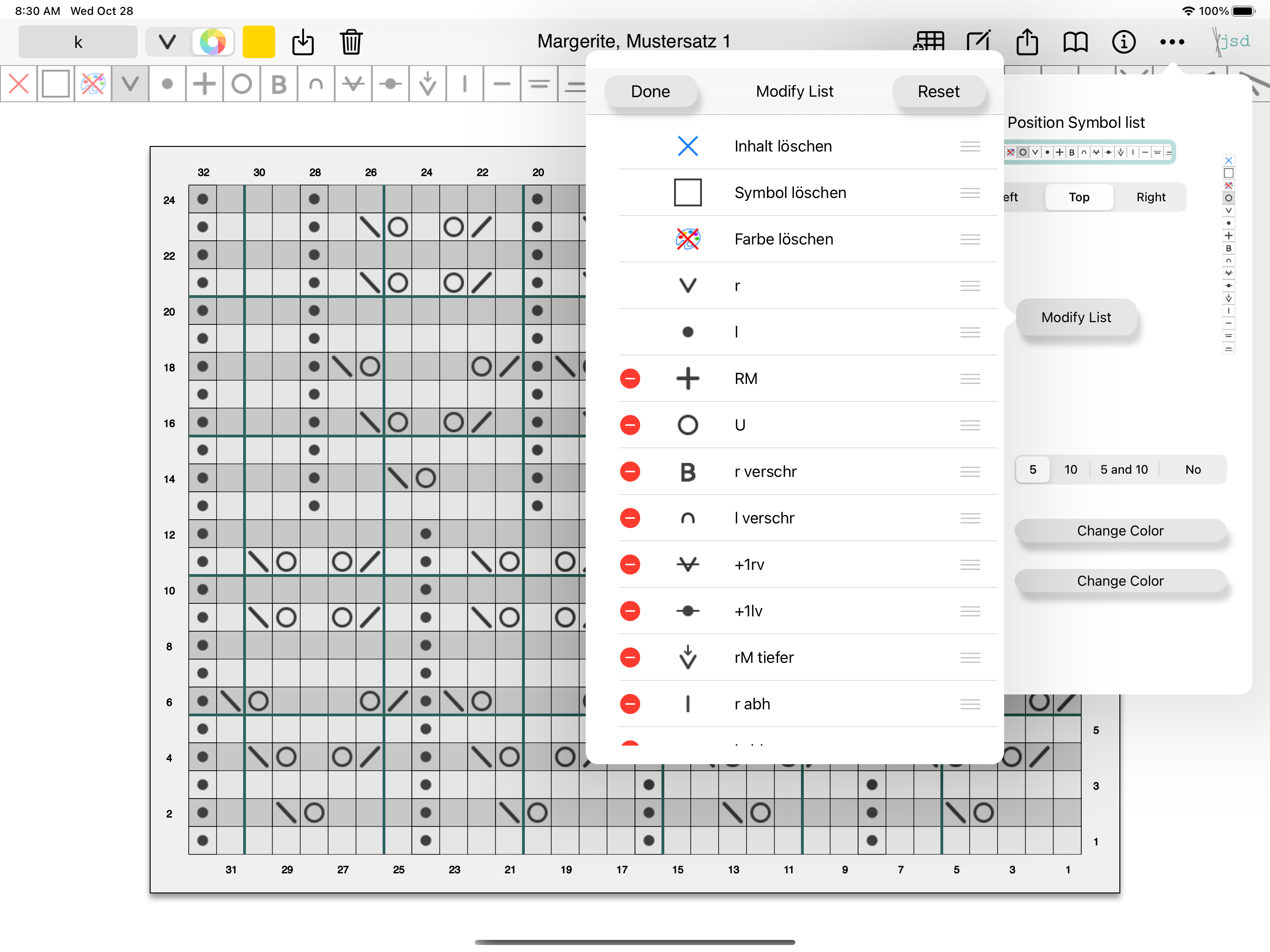
Task: Tap the jsd logo icon
Action: tap(1231, 41)
